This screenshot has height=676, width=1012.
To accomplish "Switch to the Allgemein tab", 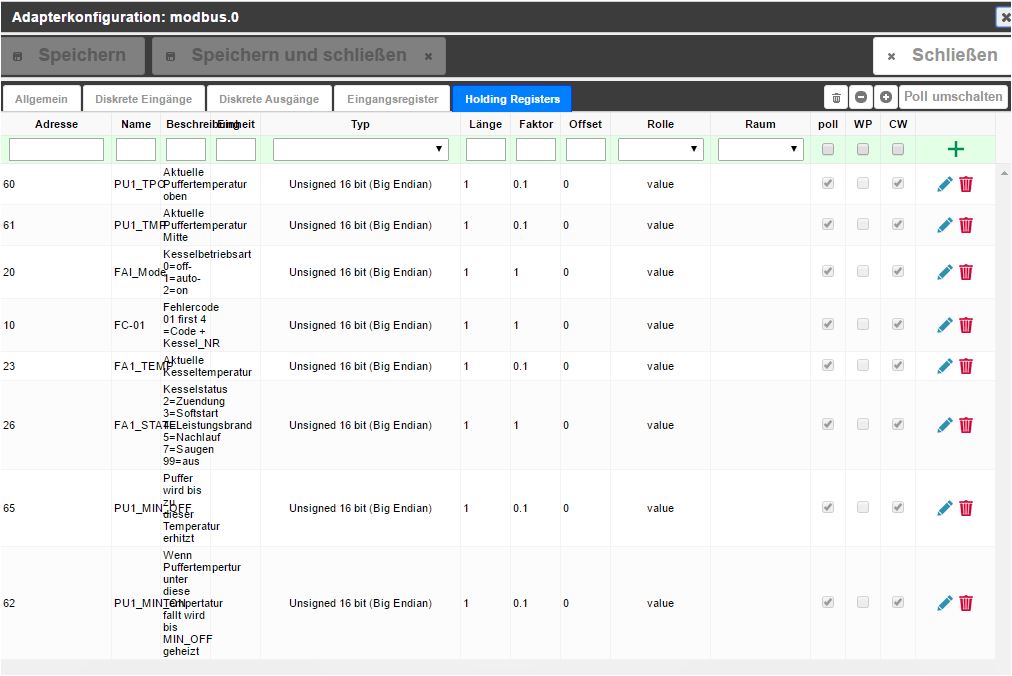I will [x=41, y=99].
